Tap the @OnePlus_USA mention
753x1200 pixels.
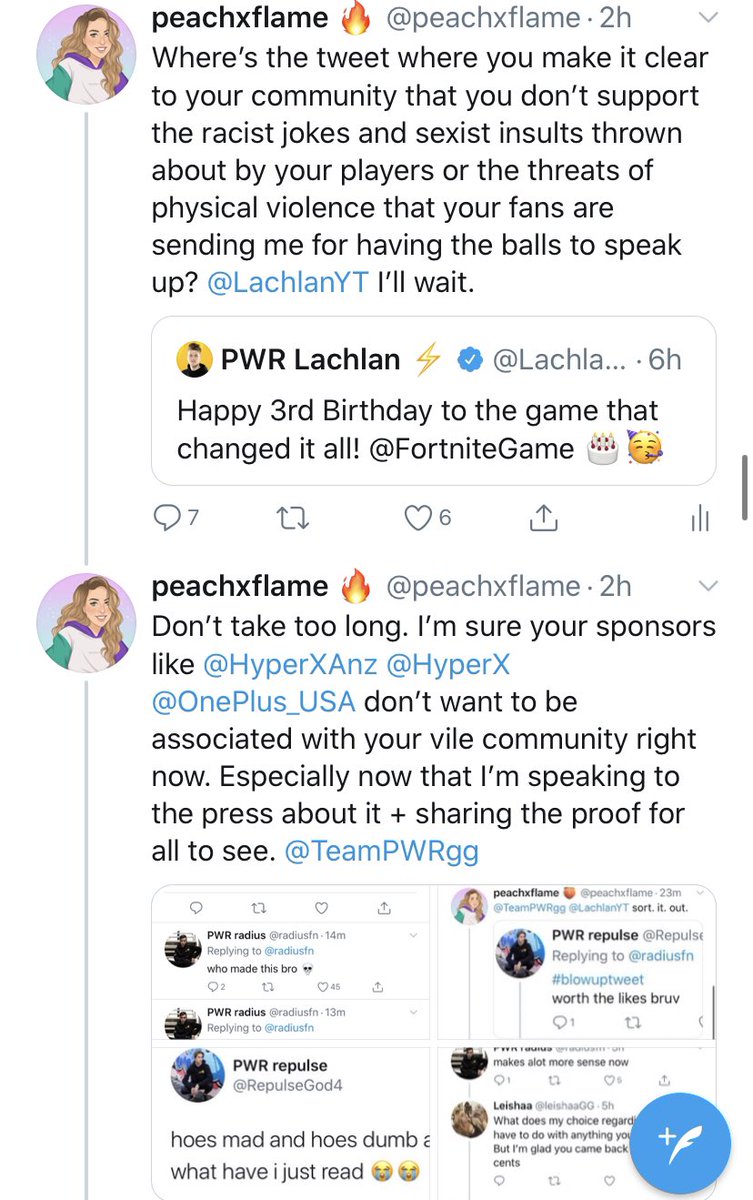[253, 701]
